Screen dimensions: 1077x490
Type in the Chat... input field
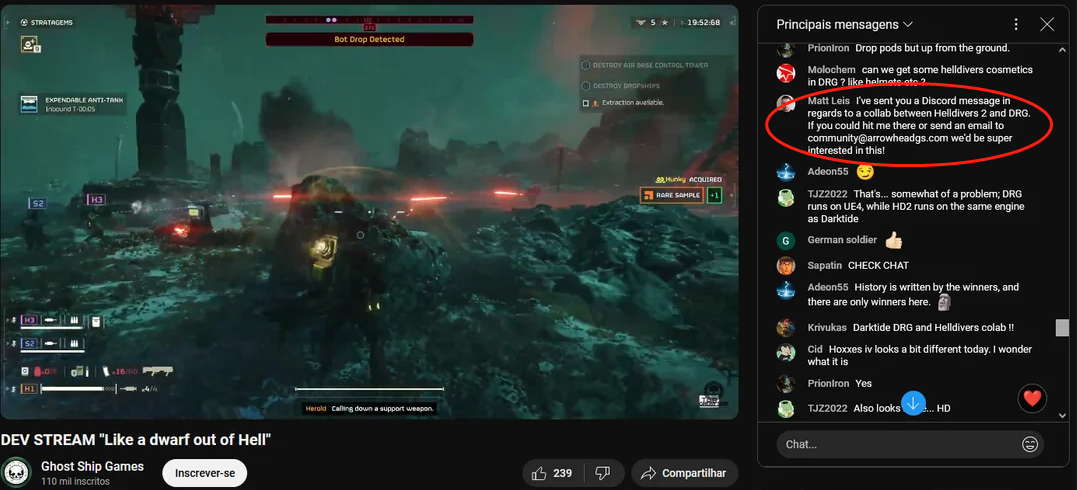tap(895, 444)
